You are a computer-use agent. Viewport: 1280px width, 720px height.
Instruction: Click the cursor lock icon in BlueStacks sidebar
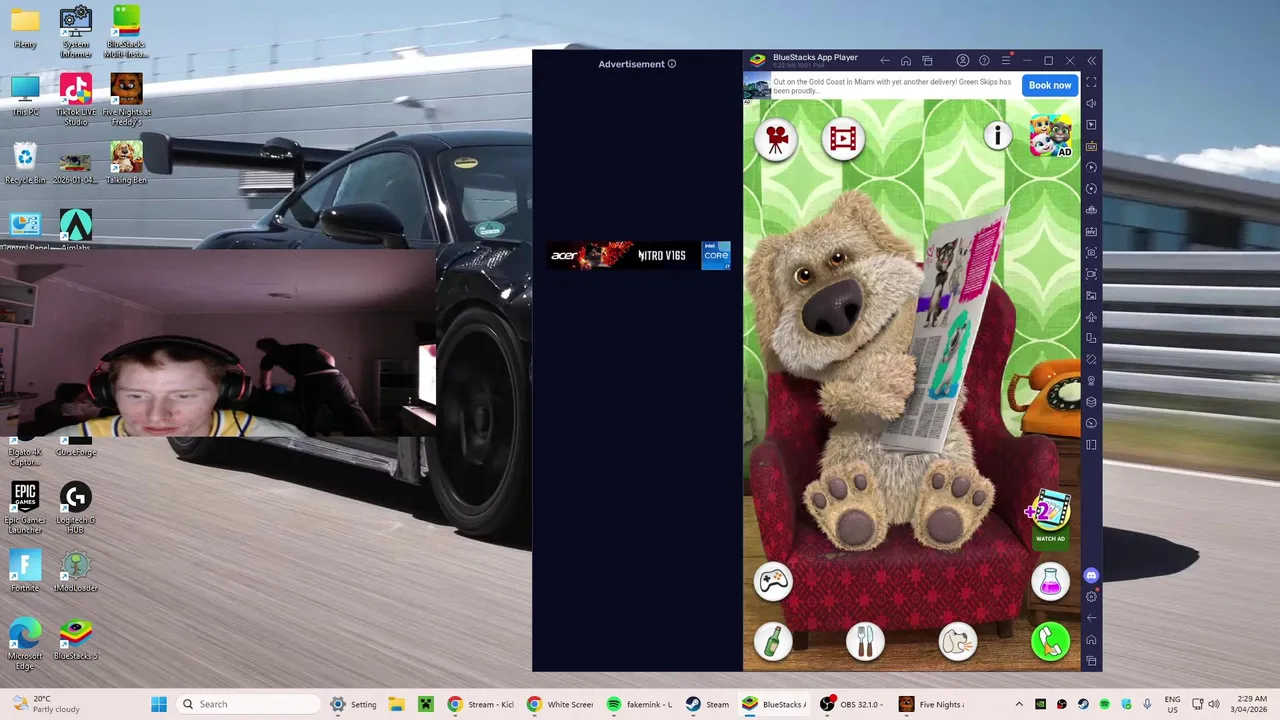(1091, 124)
